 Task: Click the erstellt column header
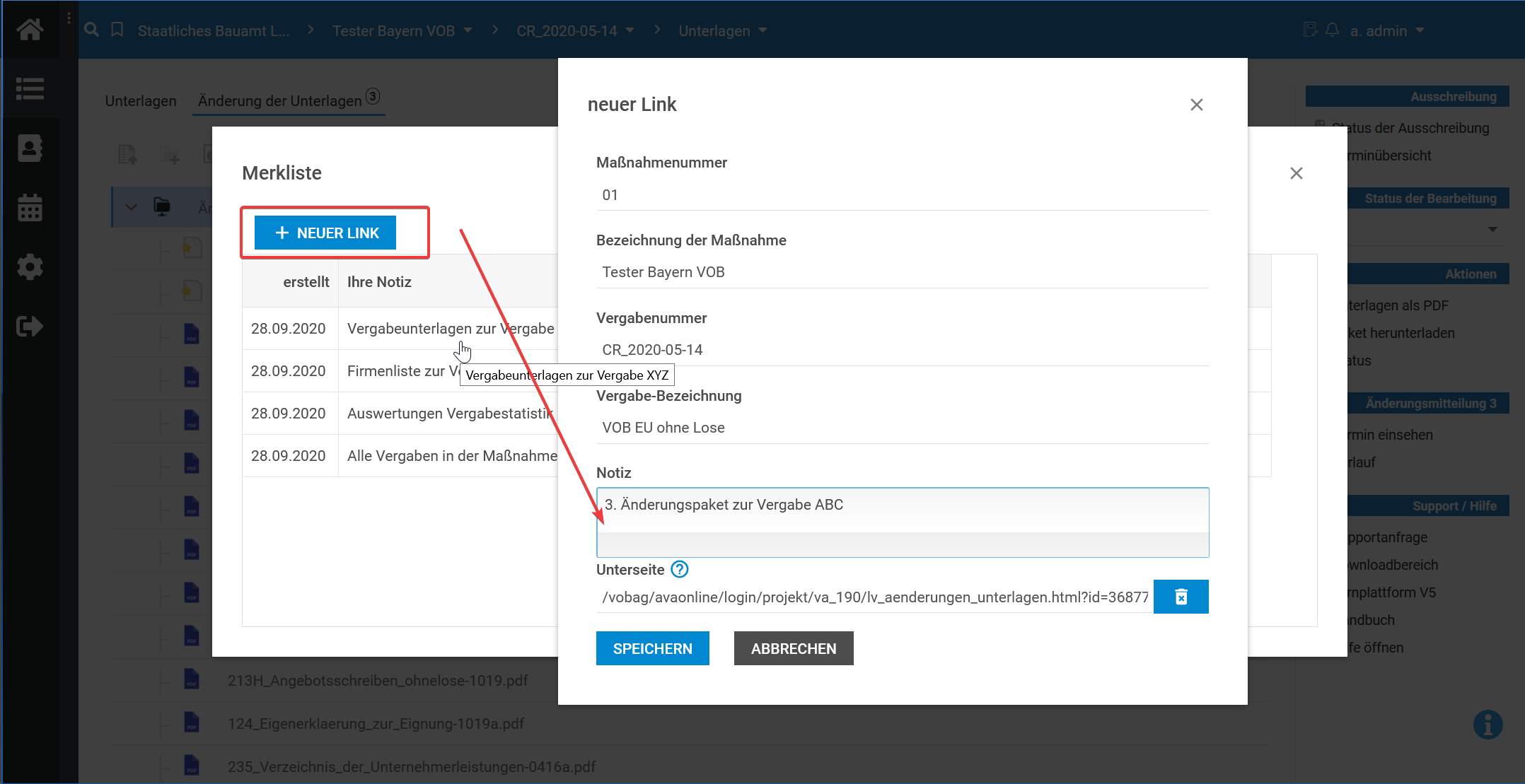(306, 282)
